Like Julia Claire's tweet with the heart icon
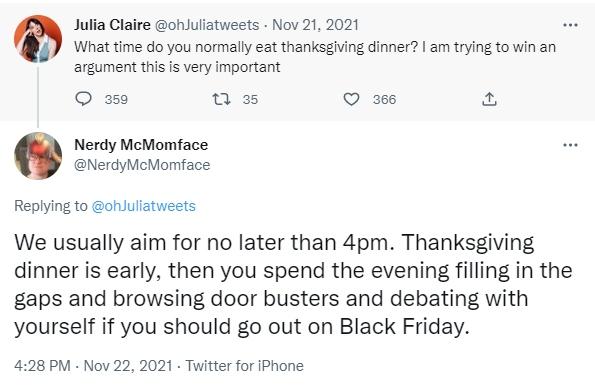The height and width of the screenshot is (387, 595). coord(351,99)
